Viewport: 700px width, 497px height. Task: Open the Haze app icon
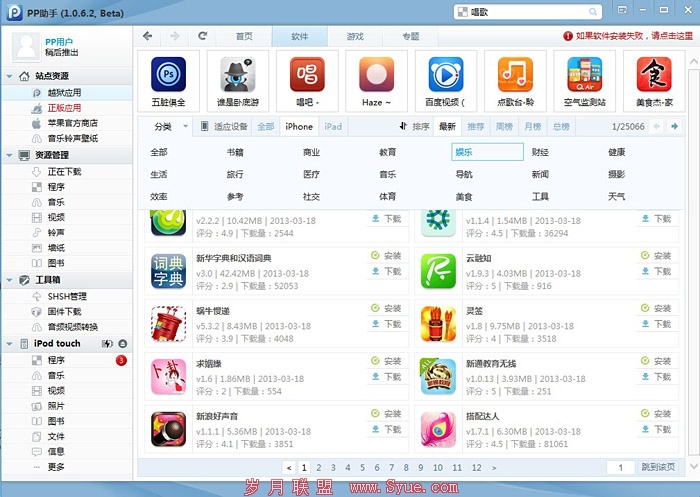[376, 74]
